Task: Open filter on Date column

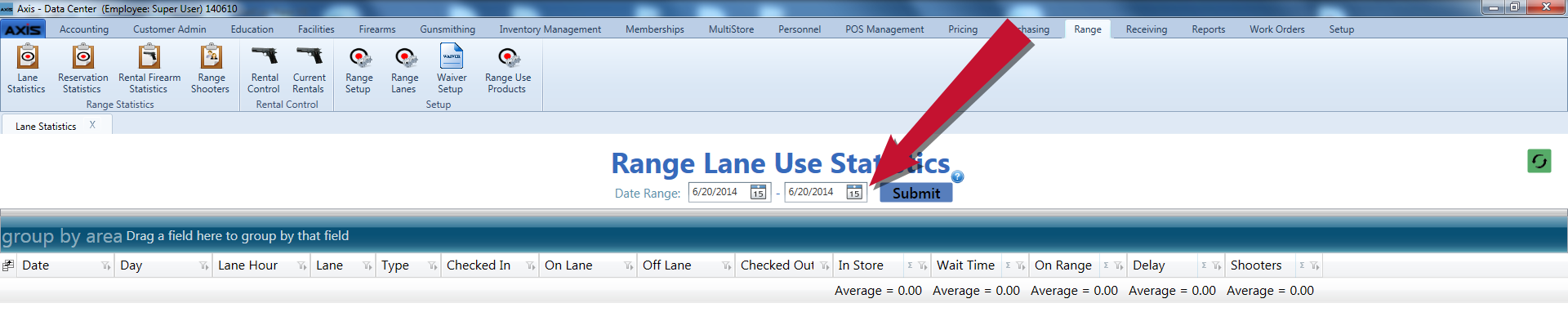Action: pyautogui.click(x=106, y=266)
